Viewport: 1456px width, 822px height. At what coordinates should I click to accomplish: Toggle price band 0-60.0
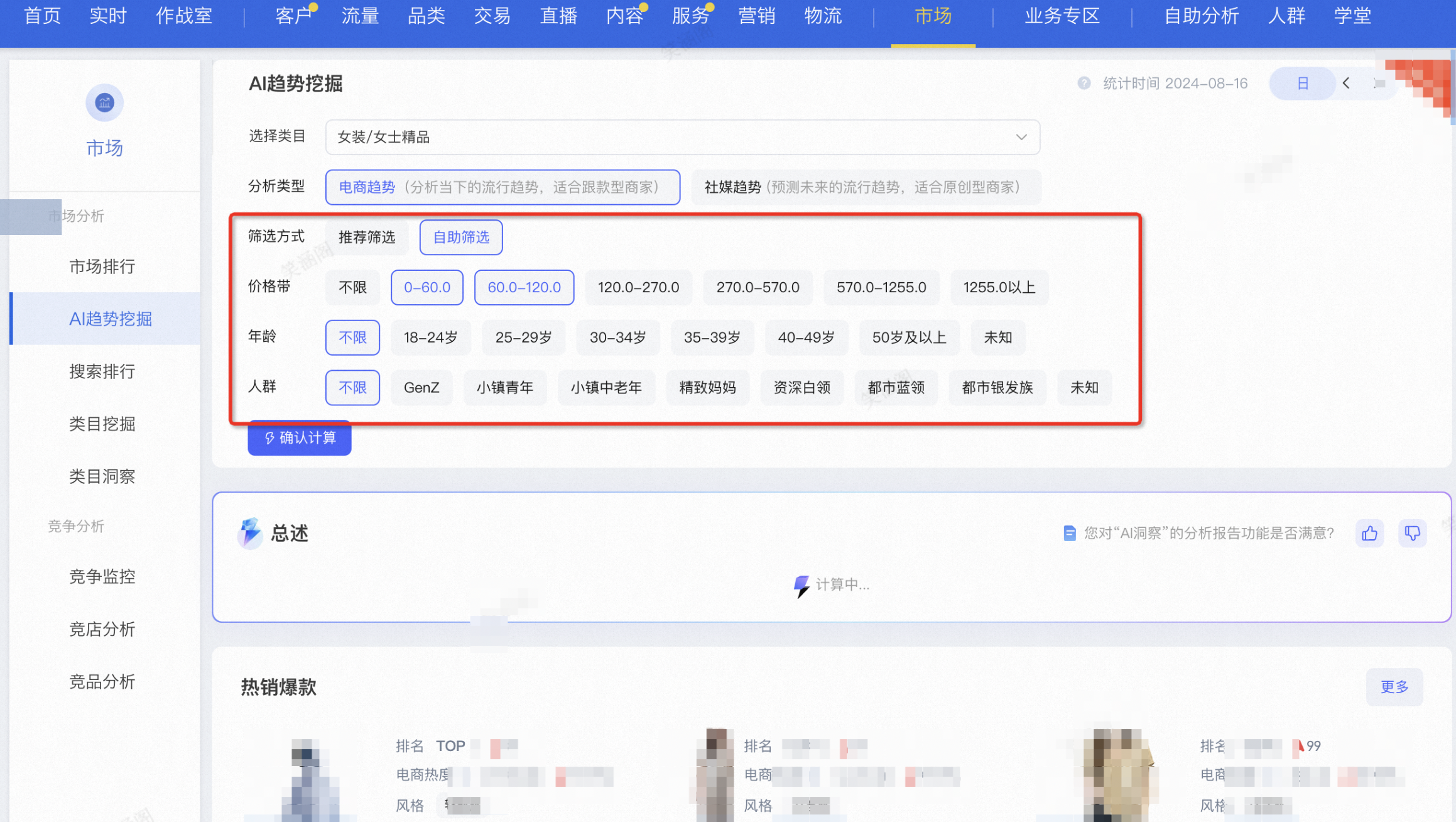pos(427,288)
